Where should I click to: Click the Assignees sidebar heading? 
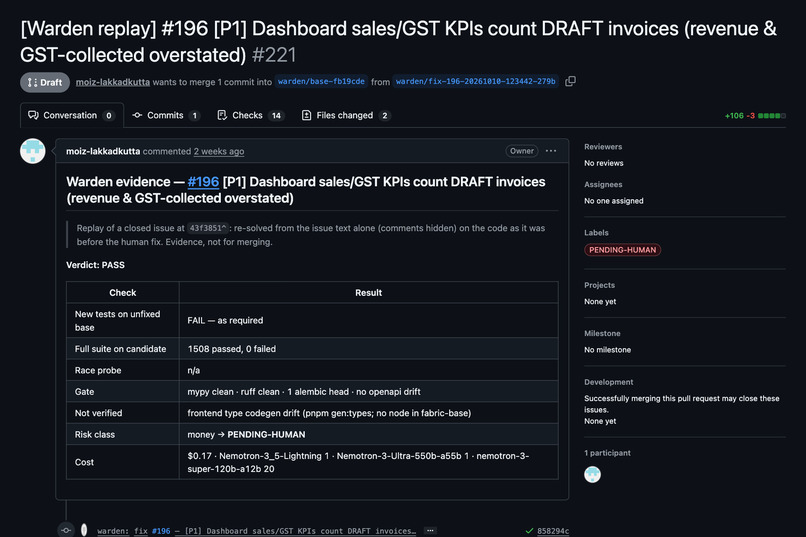point(603,184)
